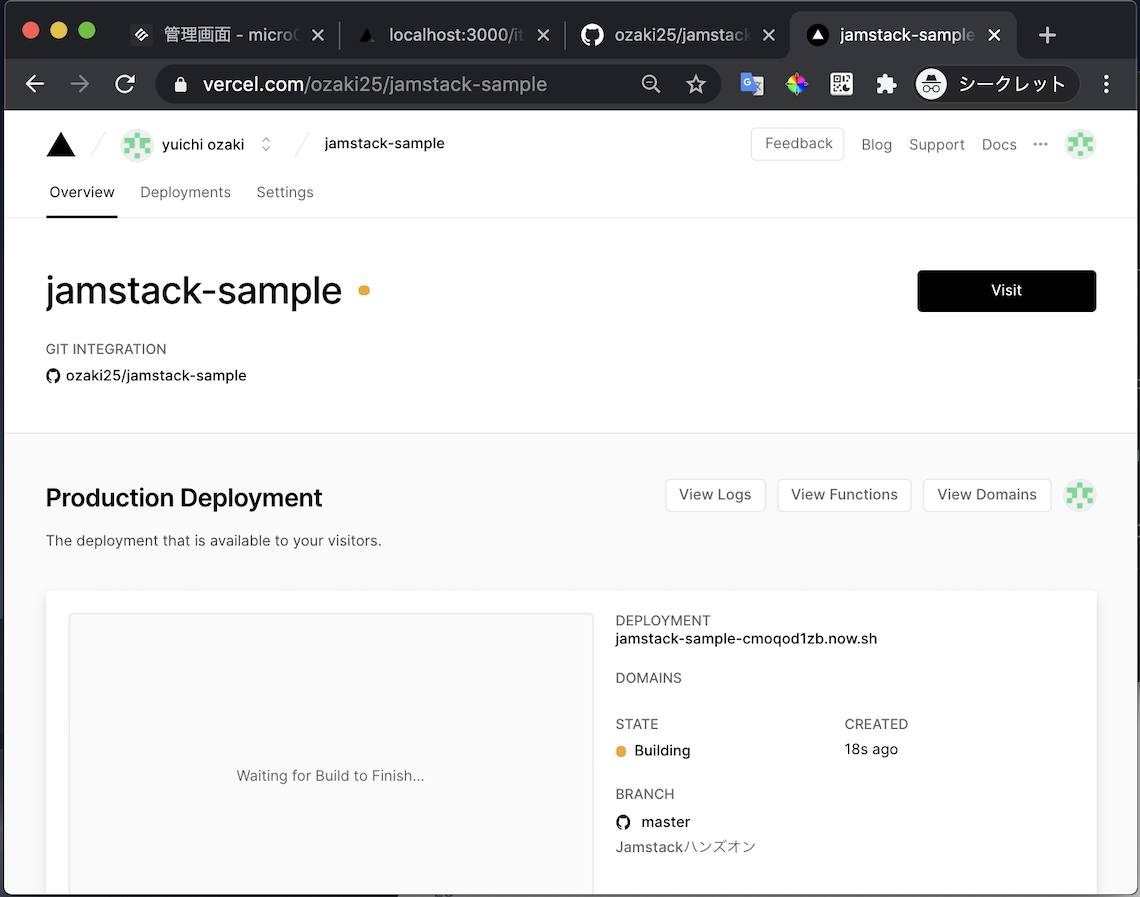Click the Feedback button

tap(798, 144)
